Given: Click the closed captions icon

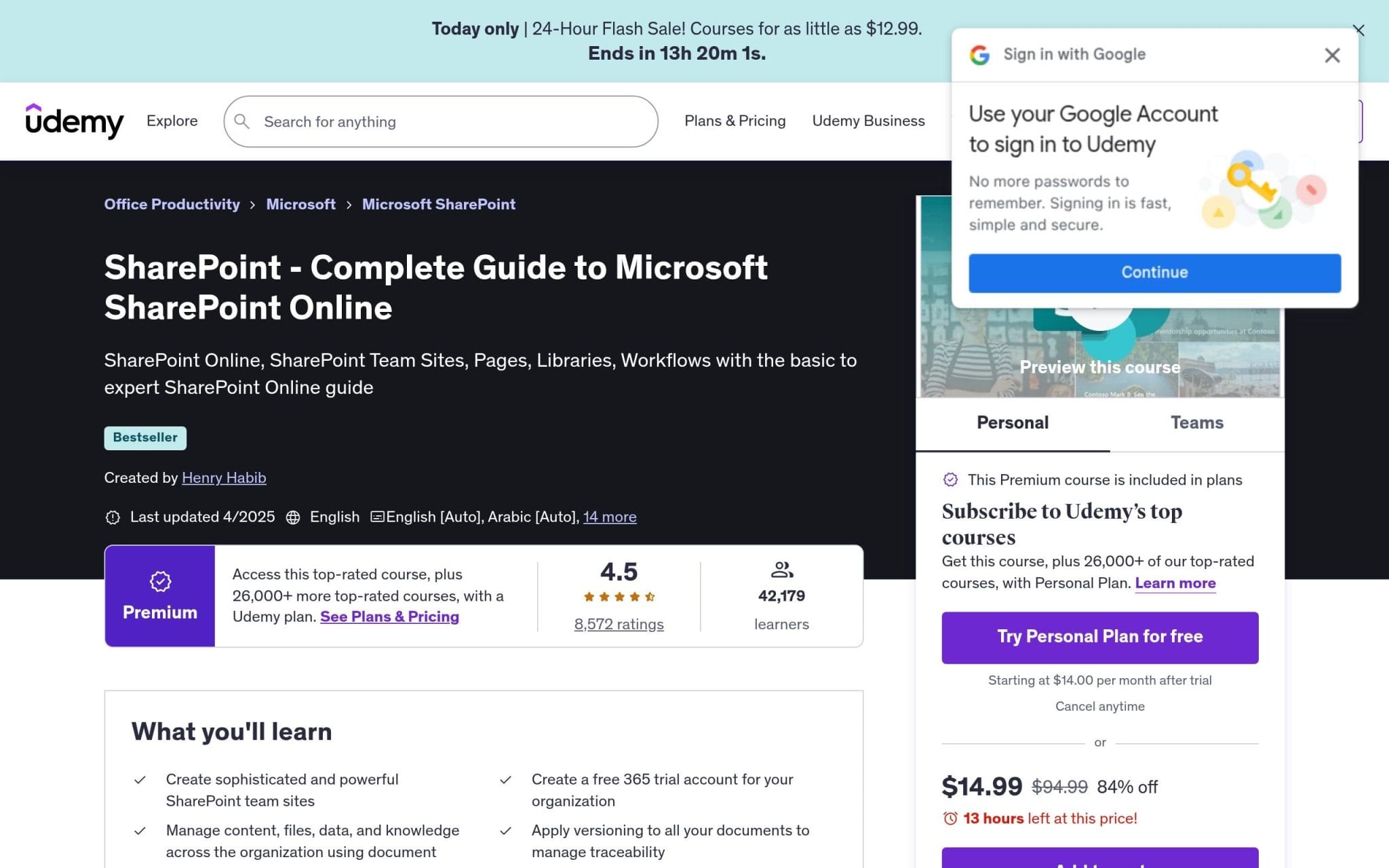Looking at the screenshot, I should [x=377, y=517].
